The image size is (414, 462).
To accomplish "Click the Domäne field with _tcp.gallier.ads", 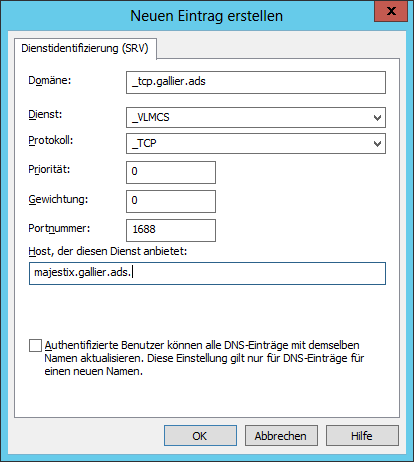I will (256, 82).
